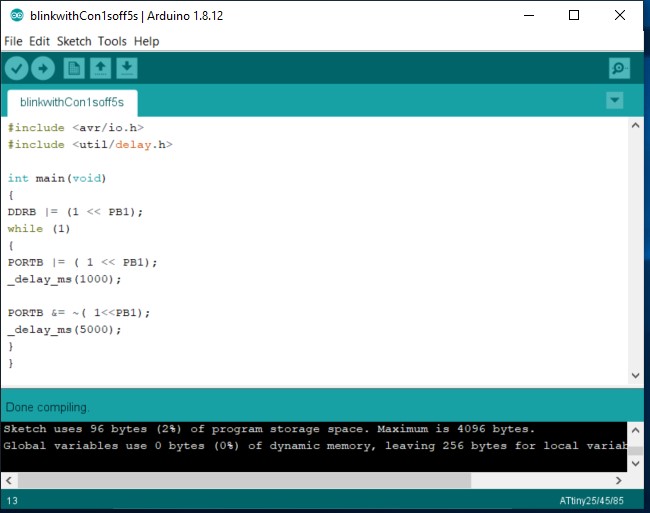Open the tab options dropdown arrow
The image size is (650, 513).
coord(614,100)
